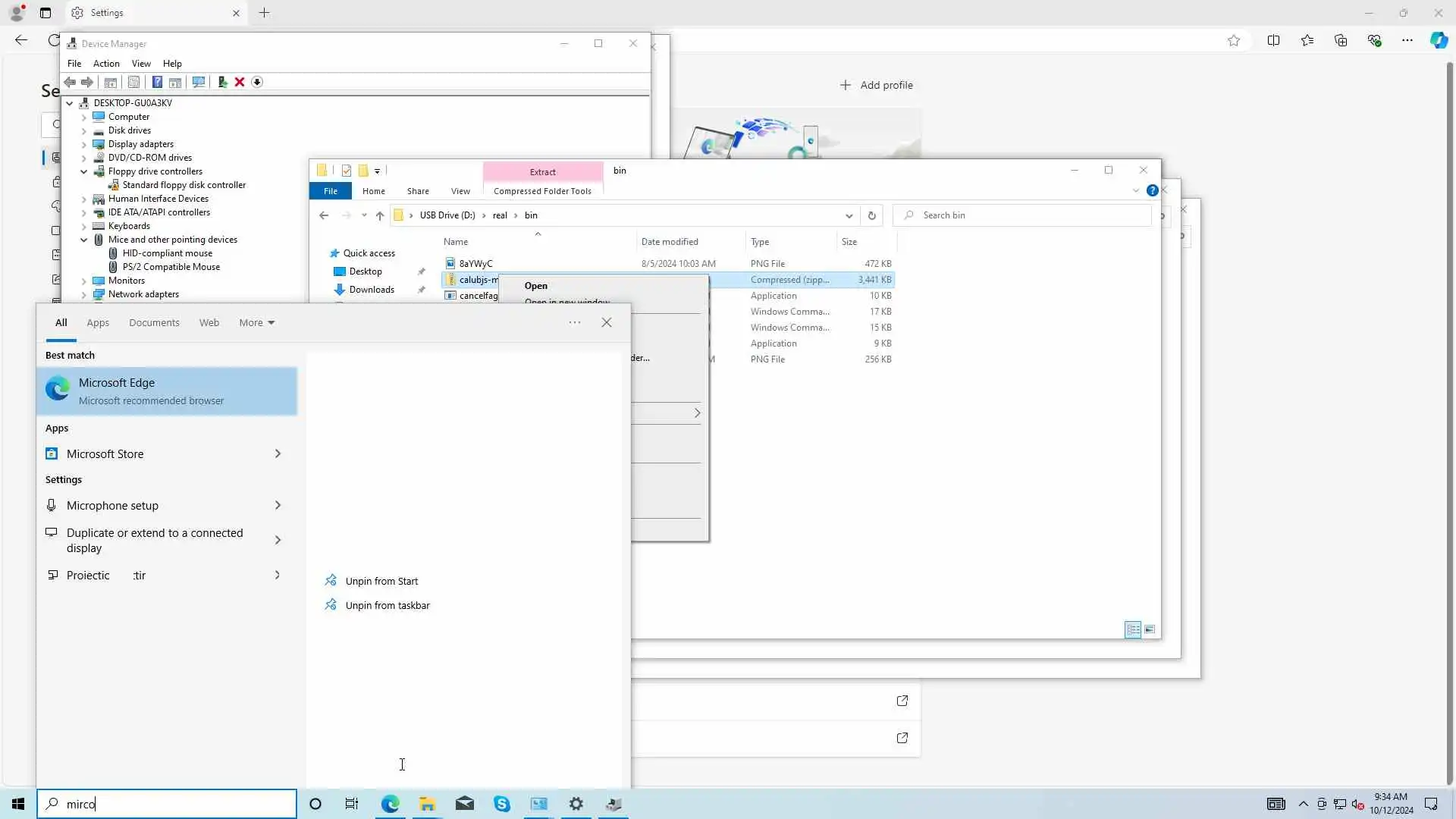This screenshot has height=819, width=1456.
Task: Select the View ribbon tab in Explorer
Action: (x=460, y=191)
